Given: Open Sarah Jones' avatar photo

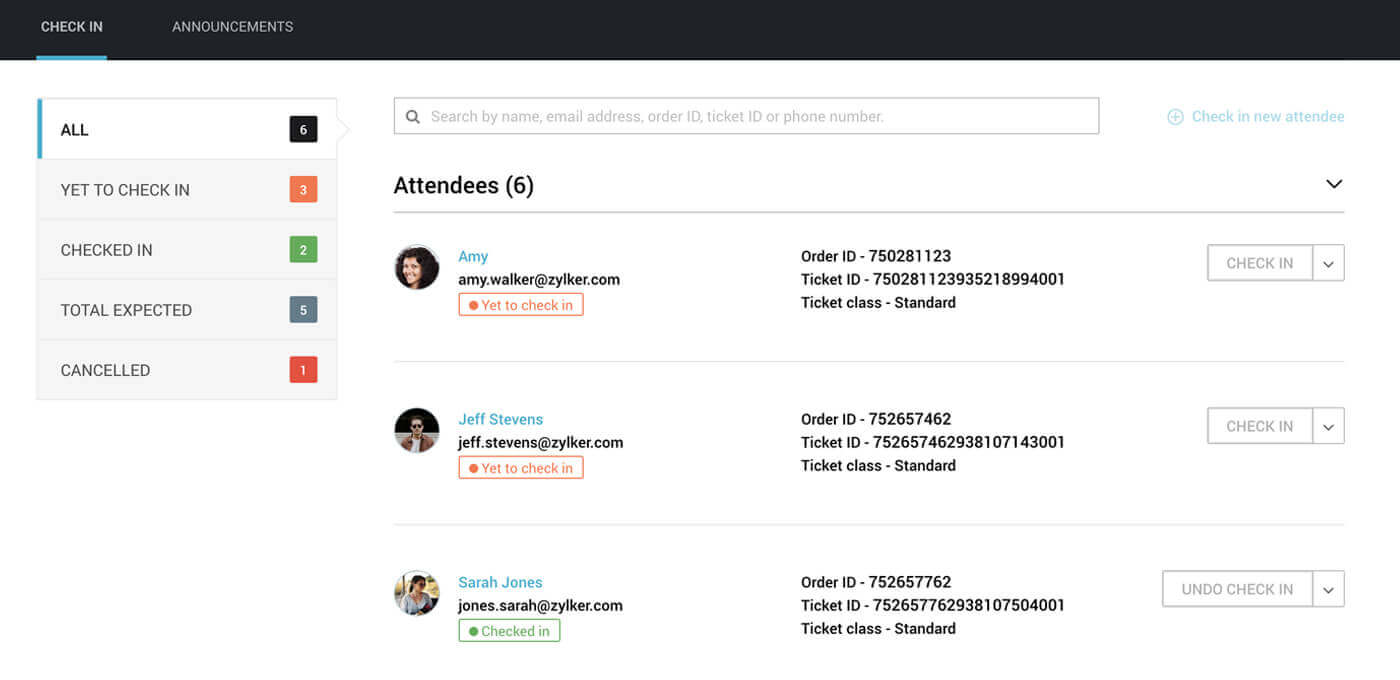Looking at the screenshot, I should 417,593.
